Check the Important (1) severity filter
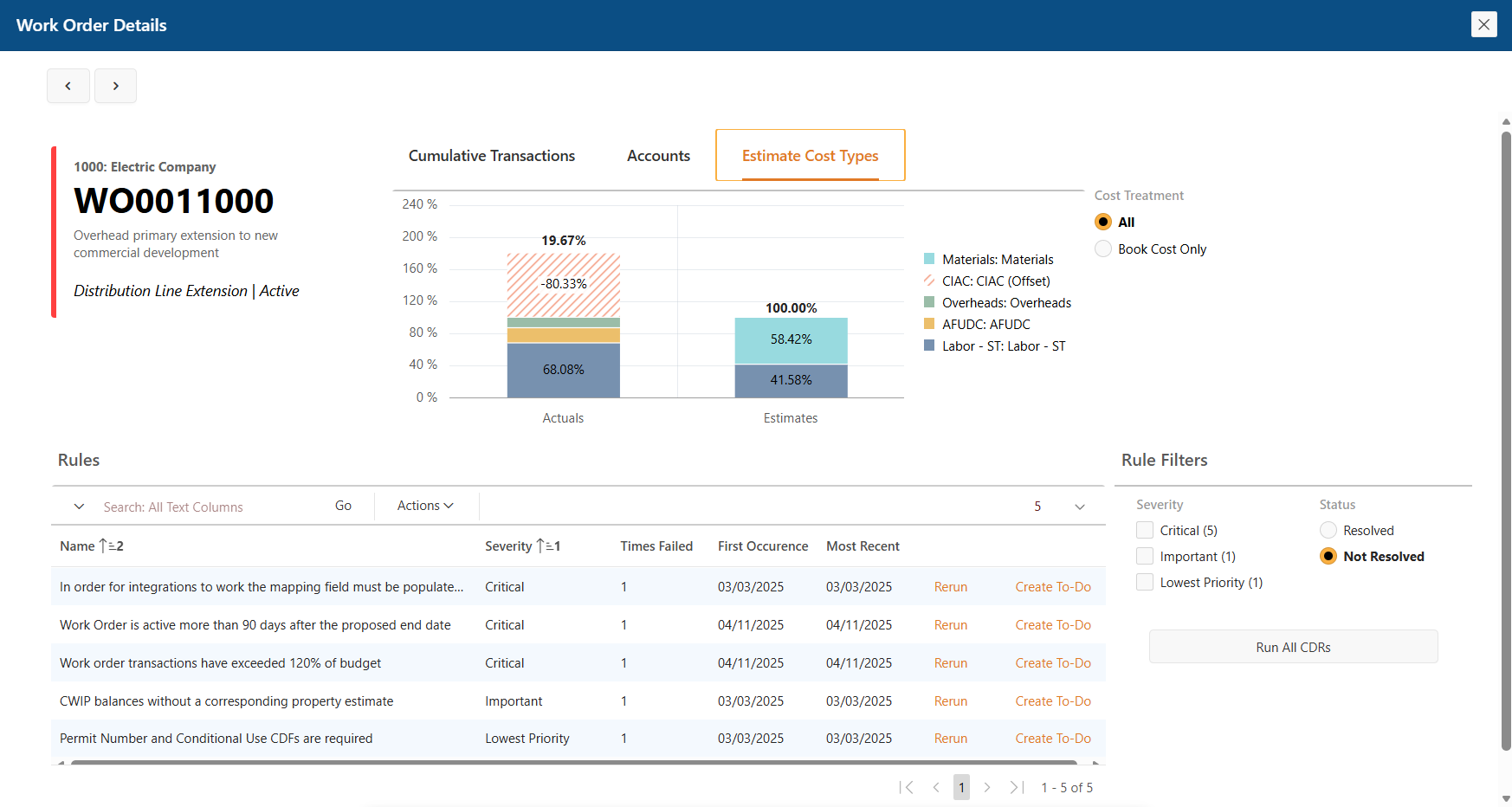The width and height of the screenshot is (1512, 807). coord(1145,556)
